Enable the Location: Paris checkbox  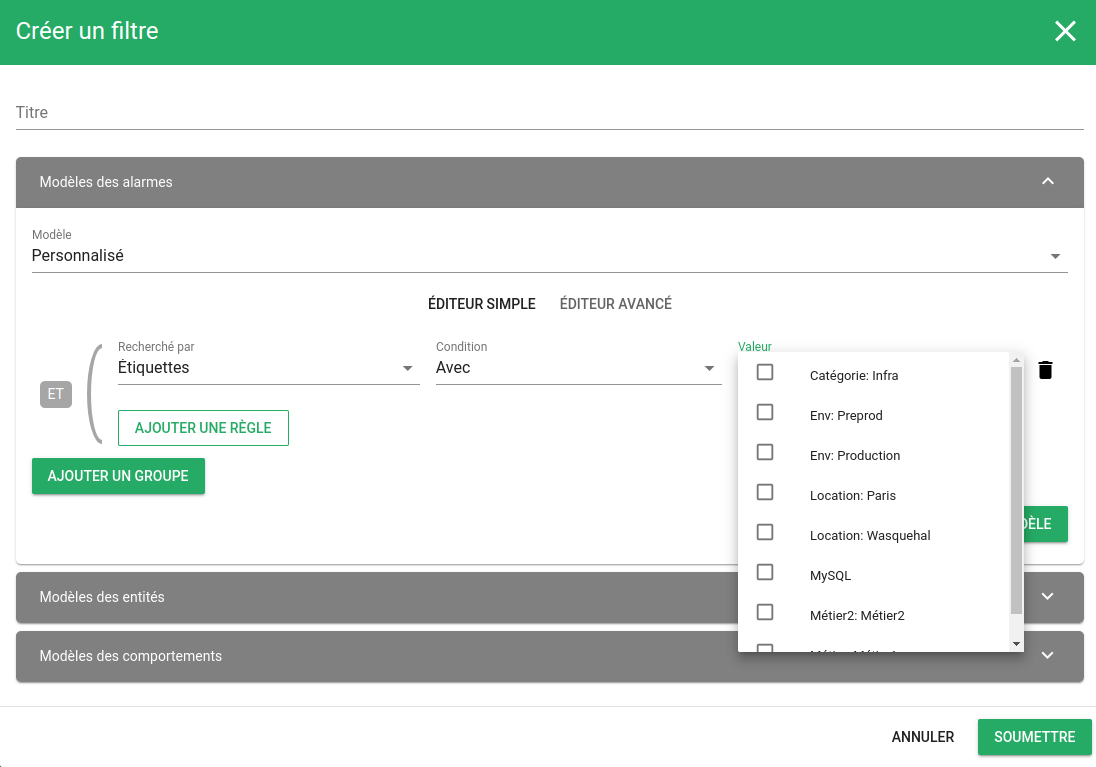pyautogui.click(x=765, y=492)
